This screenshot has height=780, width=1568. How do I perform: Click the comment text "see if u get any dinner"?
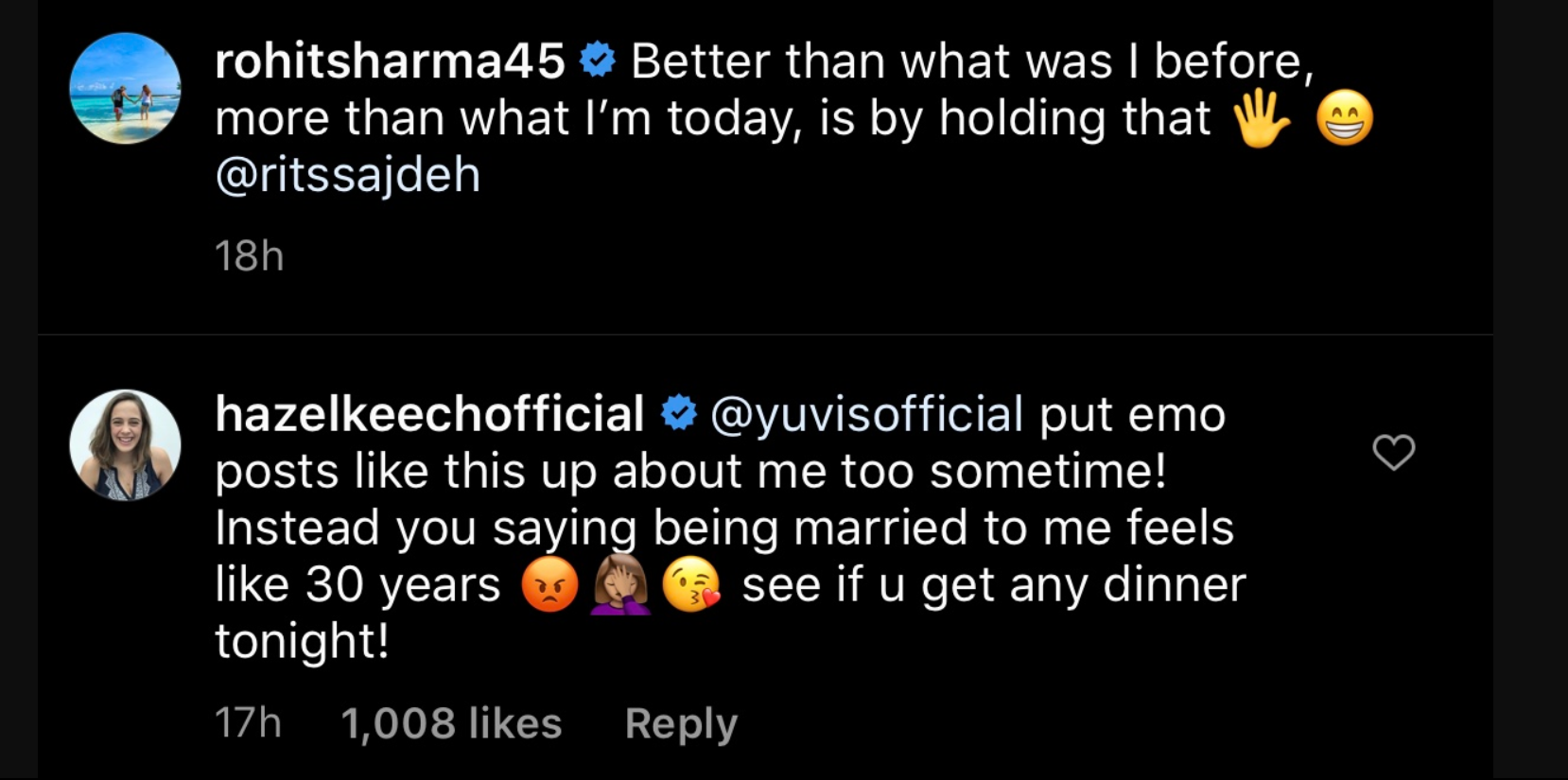(993, 585)
